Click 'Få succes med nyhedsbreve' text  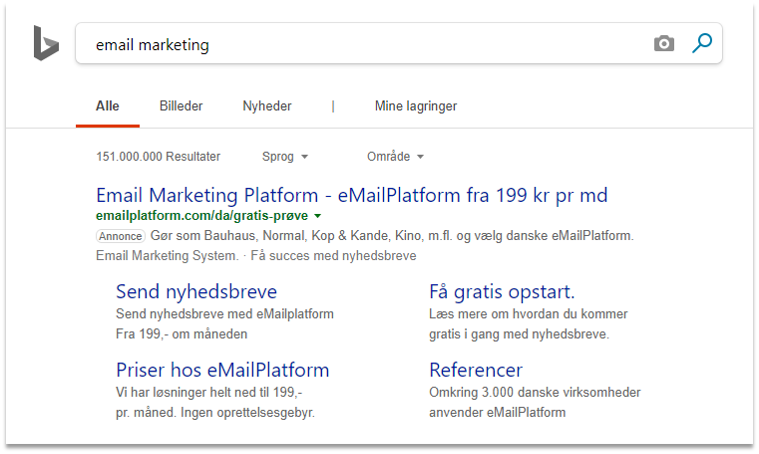coord(333,256)
